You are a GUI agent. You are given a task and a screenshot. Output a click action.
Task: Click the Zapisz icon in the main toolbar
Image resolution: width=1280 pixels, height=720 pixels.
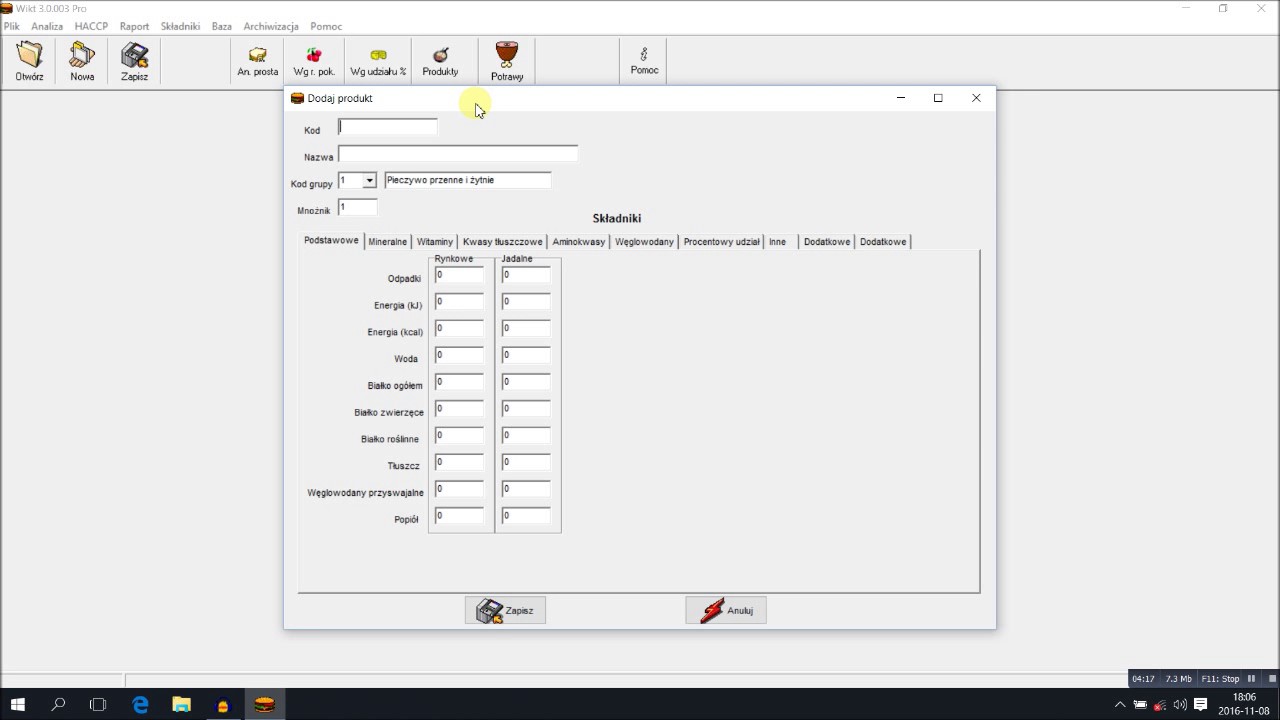134,61
